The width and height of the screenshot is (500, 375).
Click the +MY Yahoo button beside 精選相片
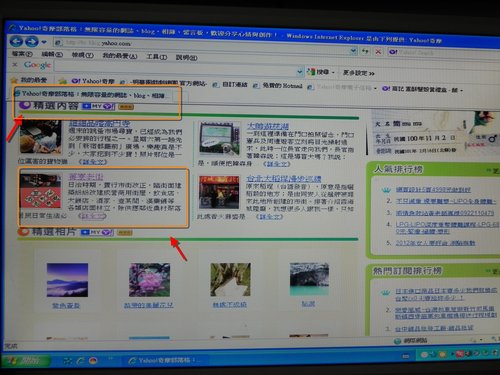click(x=97, y=232)
